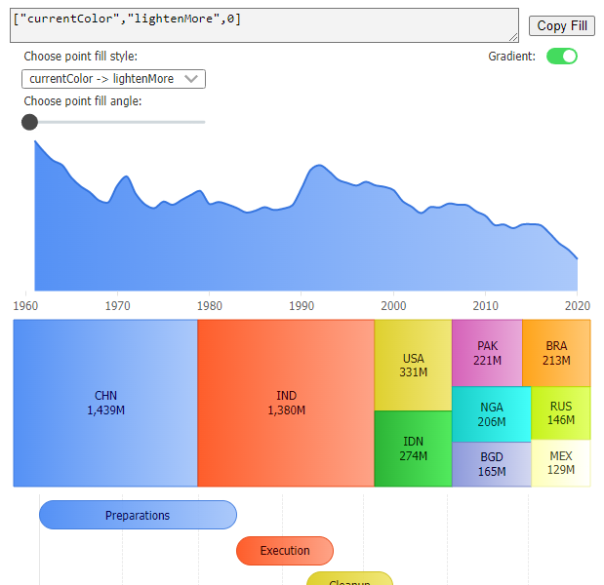Click the MEX pale yellow tile
The height and width of the screenshot is (585, 604).
pos(560,463)
